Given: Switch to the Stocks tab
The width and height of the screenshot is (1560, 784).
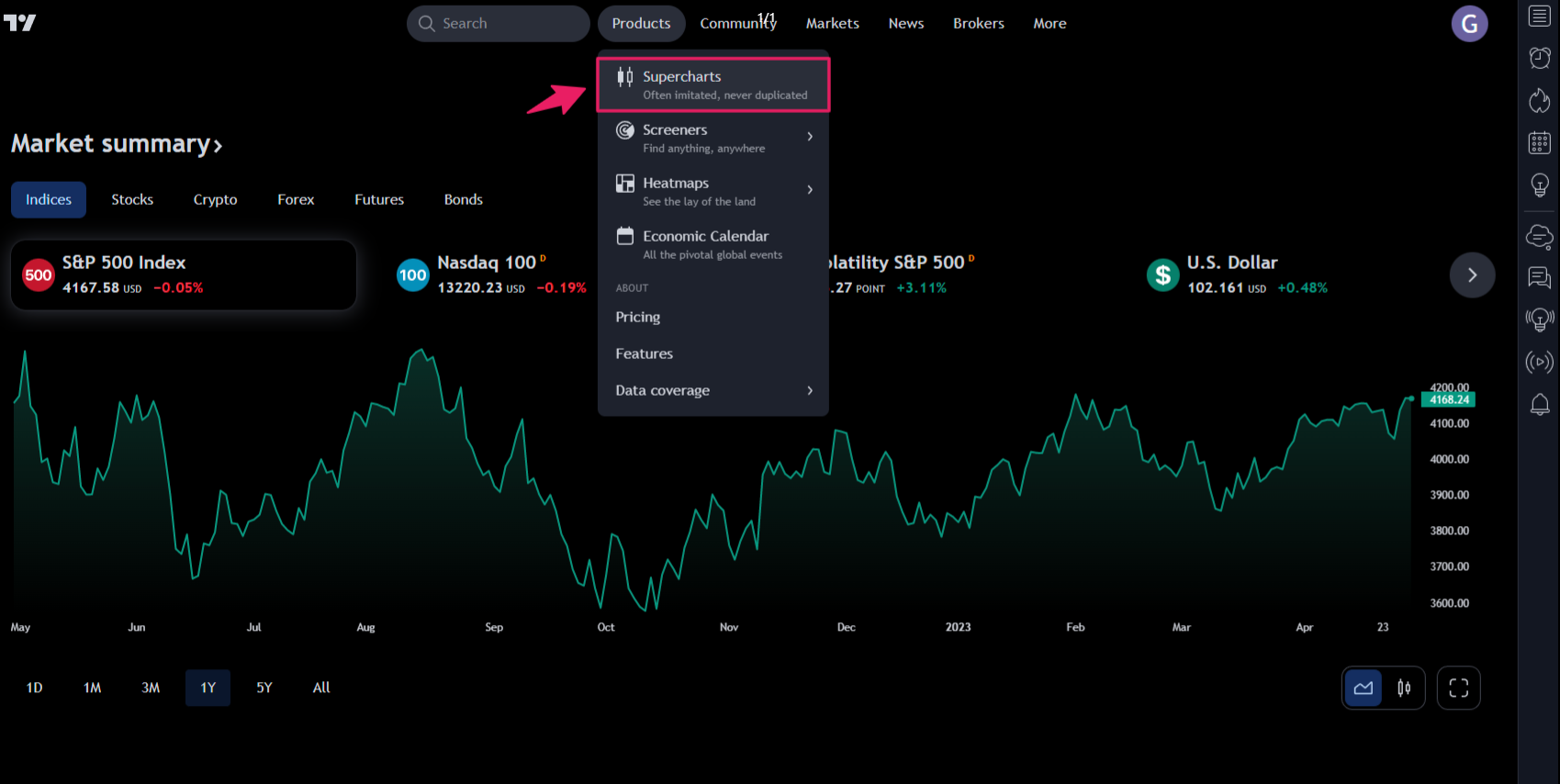Looking at the screenshot, I should (132, 199).
